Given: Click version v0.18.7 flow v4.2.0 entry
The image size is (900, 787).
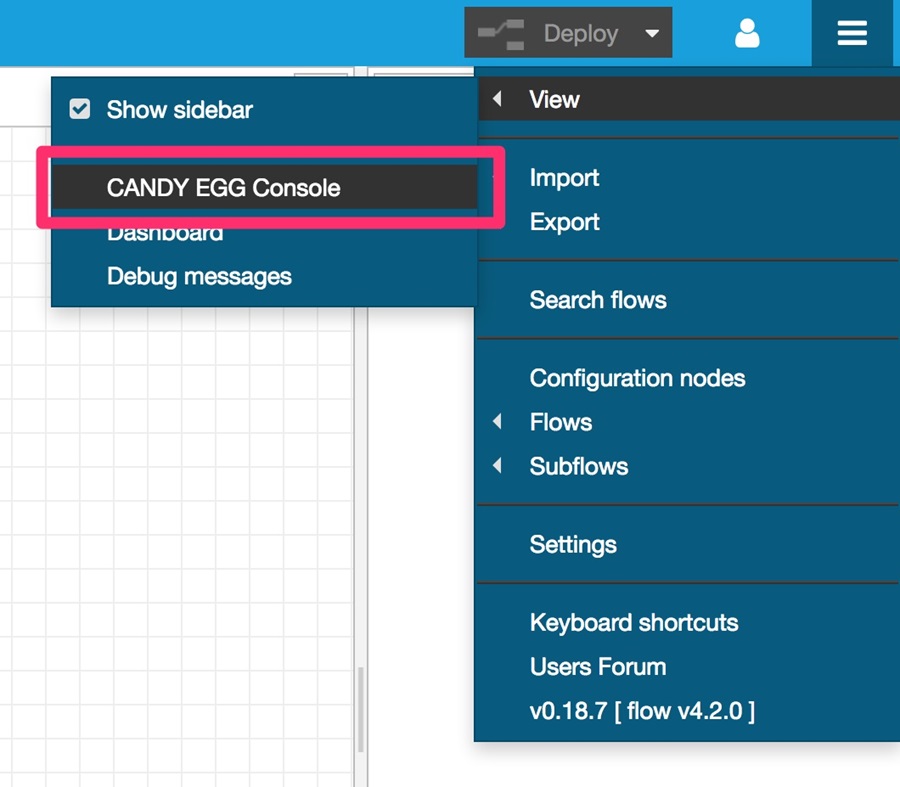Looking at the screenshot, I should [689, 711].
